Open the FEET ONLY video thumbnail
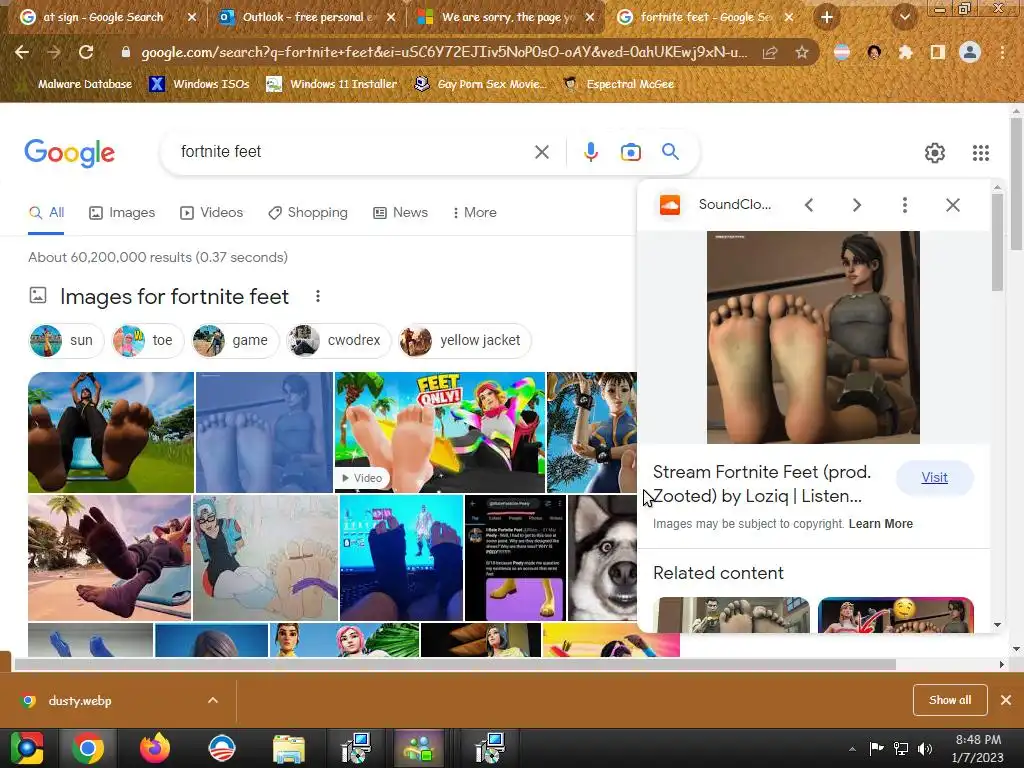This screenshot has height=768, width=1024. pos(440,432)
